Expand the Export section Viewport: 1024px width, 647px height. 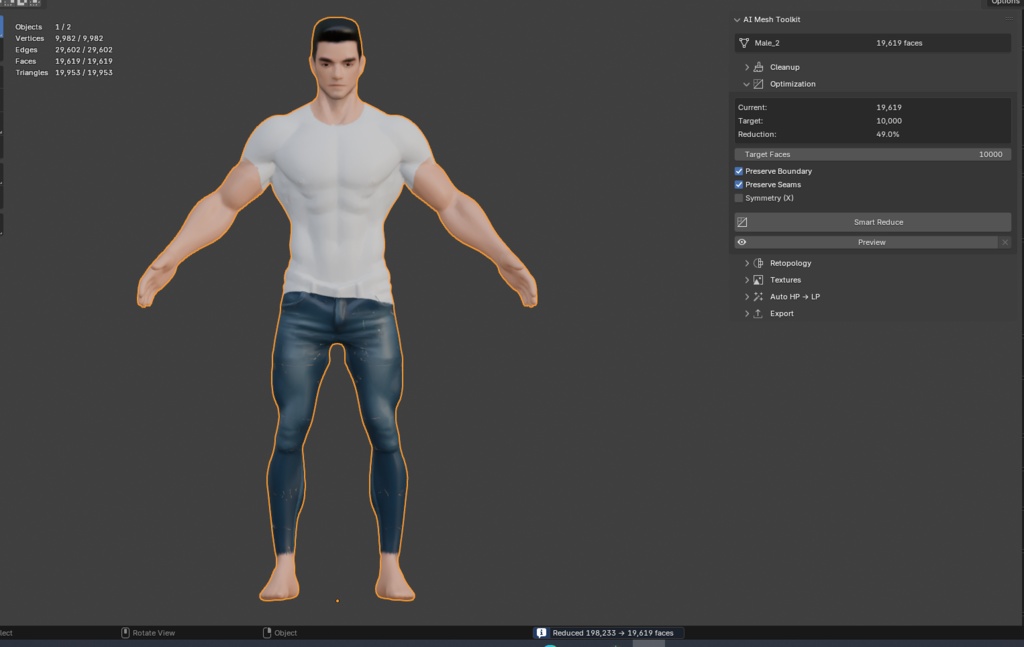[747, 313]
